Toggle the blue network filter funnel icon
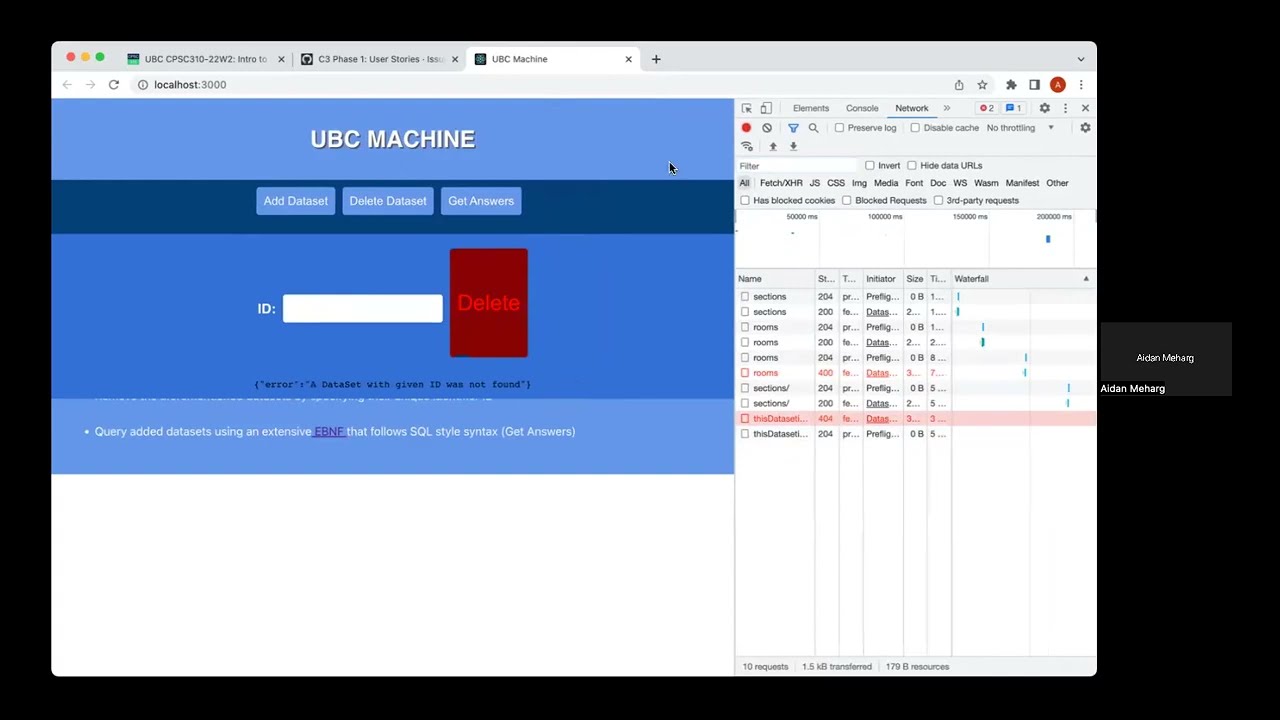The width and height of the screenshot is (1280, 720). pos(793,128)
